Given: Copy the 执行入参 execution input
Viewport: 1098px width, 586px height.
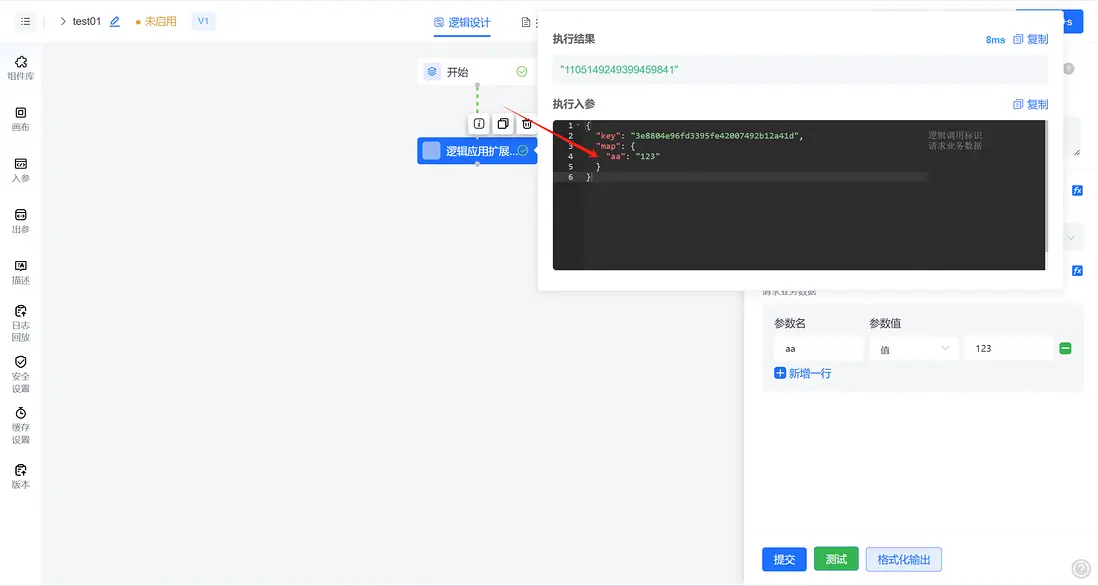Looking at the screenshot, I should [x=1031, y=104].
